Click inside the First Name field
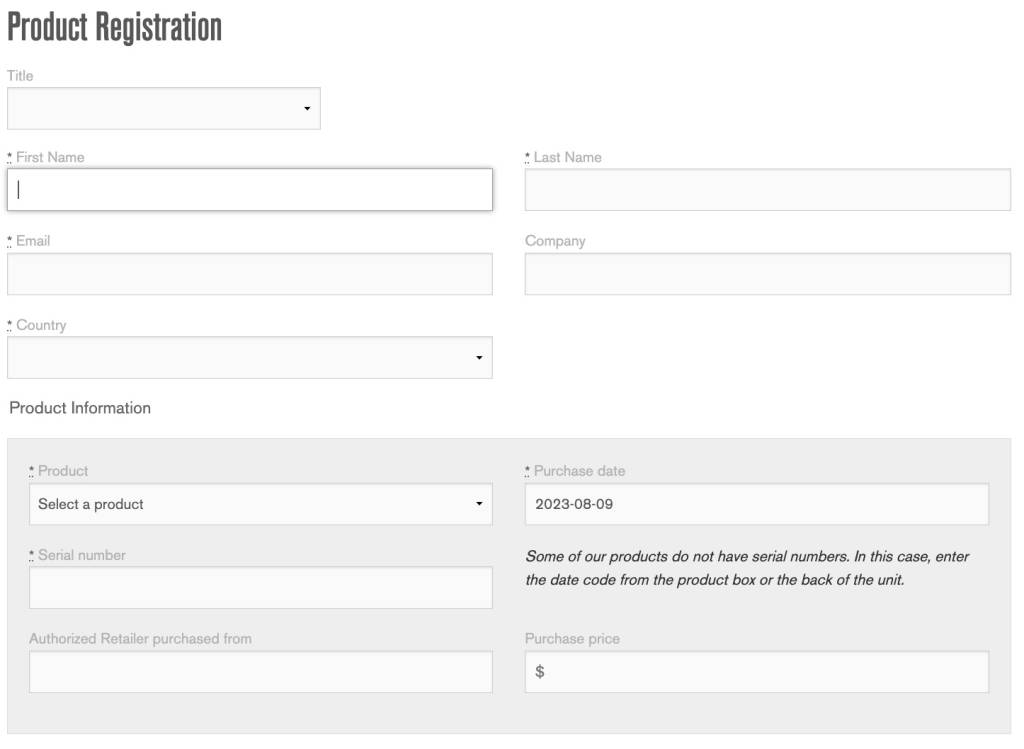Screen dimensions: 1024x749 pos(250,190)
